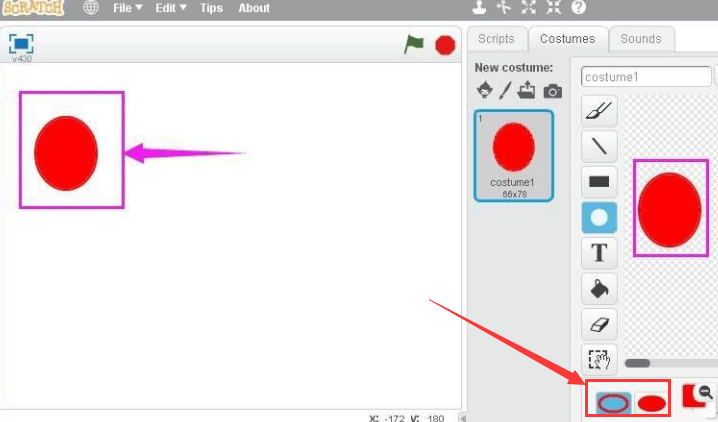Toggle full screen presentation mode
Image resolution: width=718 pixels, height=422 pixels.
tap(21, 44)
